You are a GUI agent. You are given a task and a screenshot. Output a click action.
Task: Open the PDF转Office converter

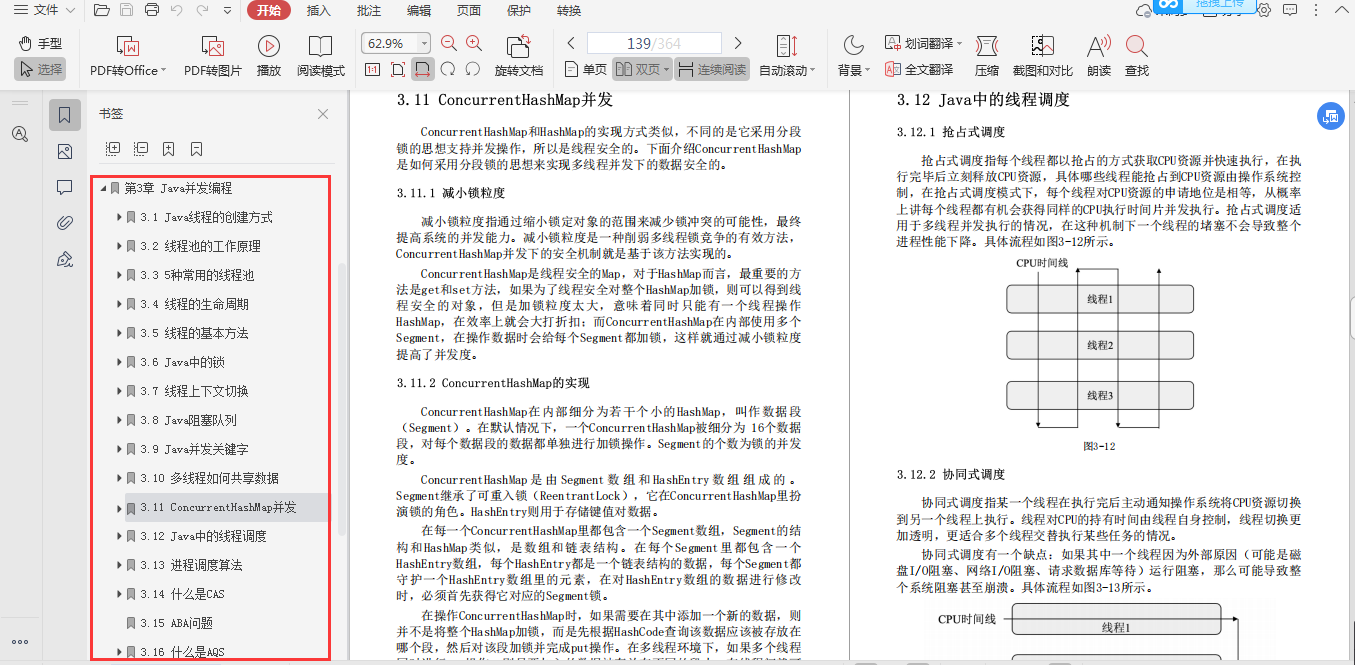(128, 56)
